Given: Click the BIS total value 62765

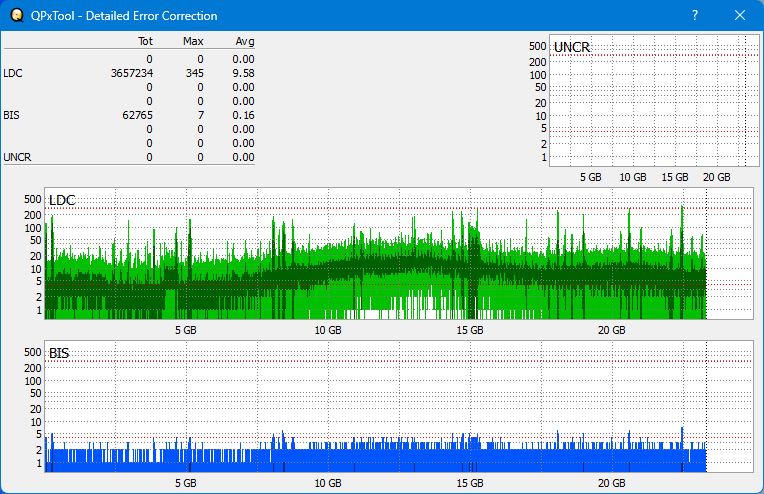Looking at the screenshot, I should point(137,115).
